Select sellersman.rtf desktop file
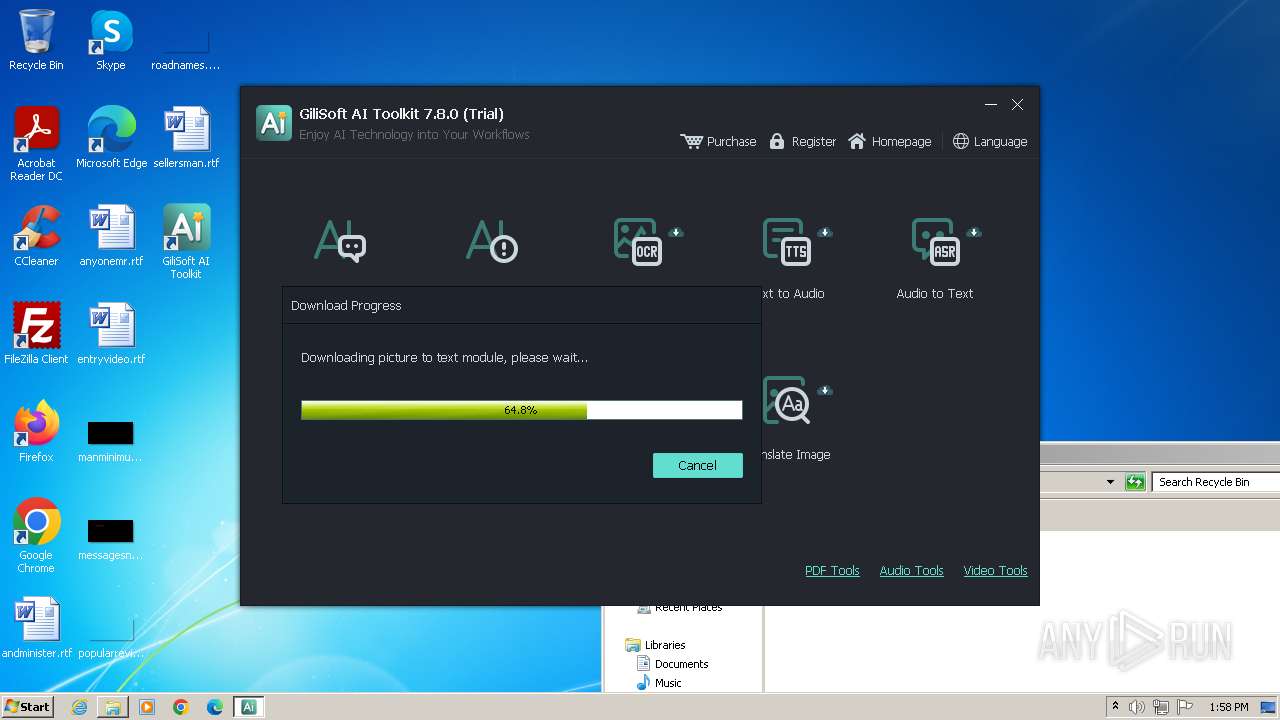1280x720 pixels. 186,138
